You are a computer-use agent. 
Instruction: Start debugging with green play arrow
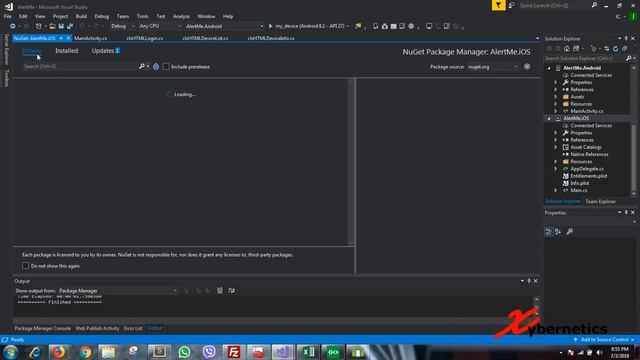(270, 26)
